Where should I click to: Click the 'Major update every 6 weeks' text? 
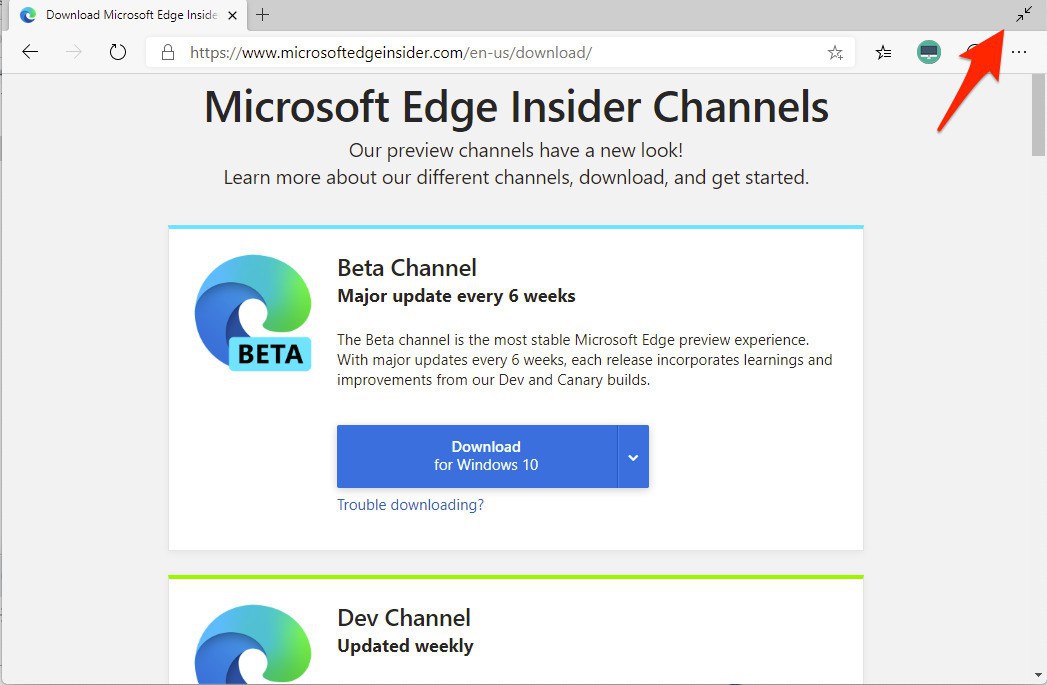(x=456, y=296)
